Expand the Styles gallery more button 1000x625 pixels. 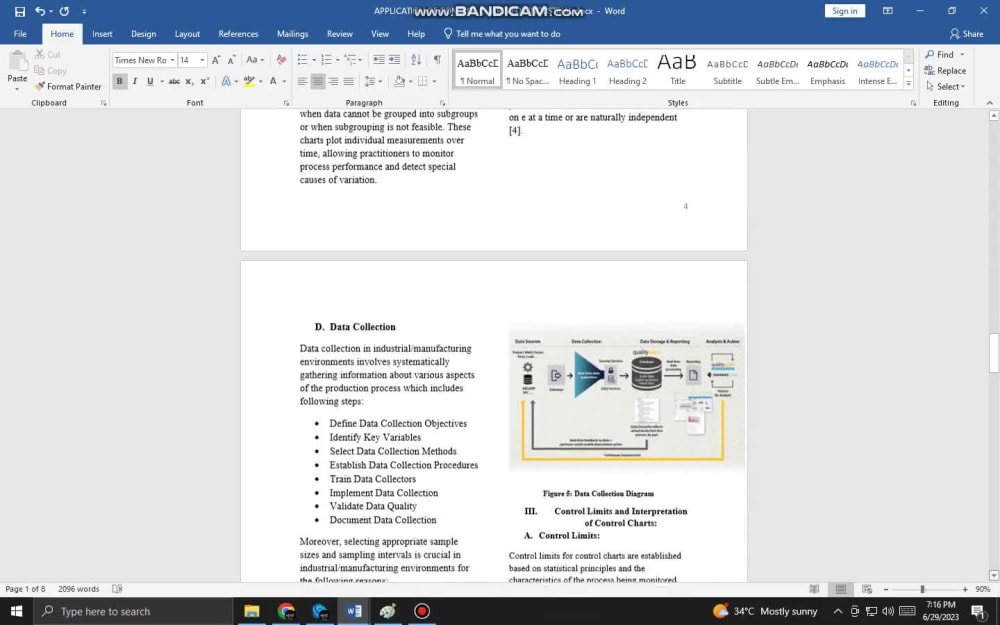[x=909, y=84]
